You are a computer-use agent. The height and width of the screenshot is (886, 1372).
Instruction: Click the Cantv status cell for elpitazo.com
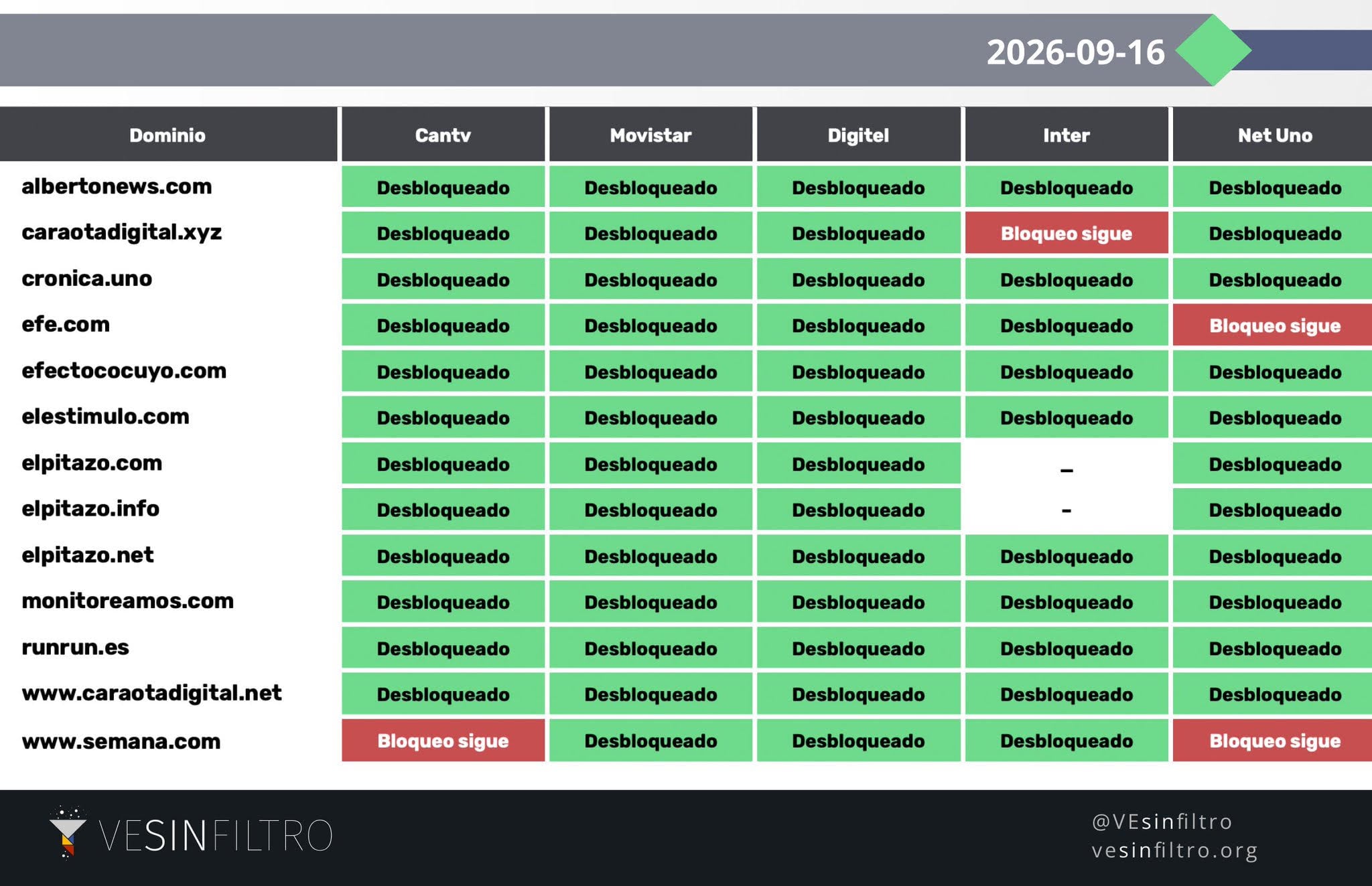coord(443,464)
